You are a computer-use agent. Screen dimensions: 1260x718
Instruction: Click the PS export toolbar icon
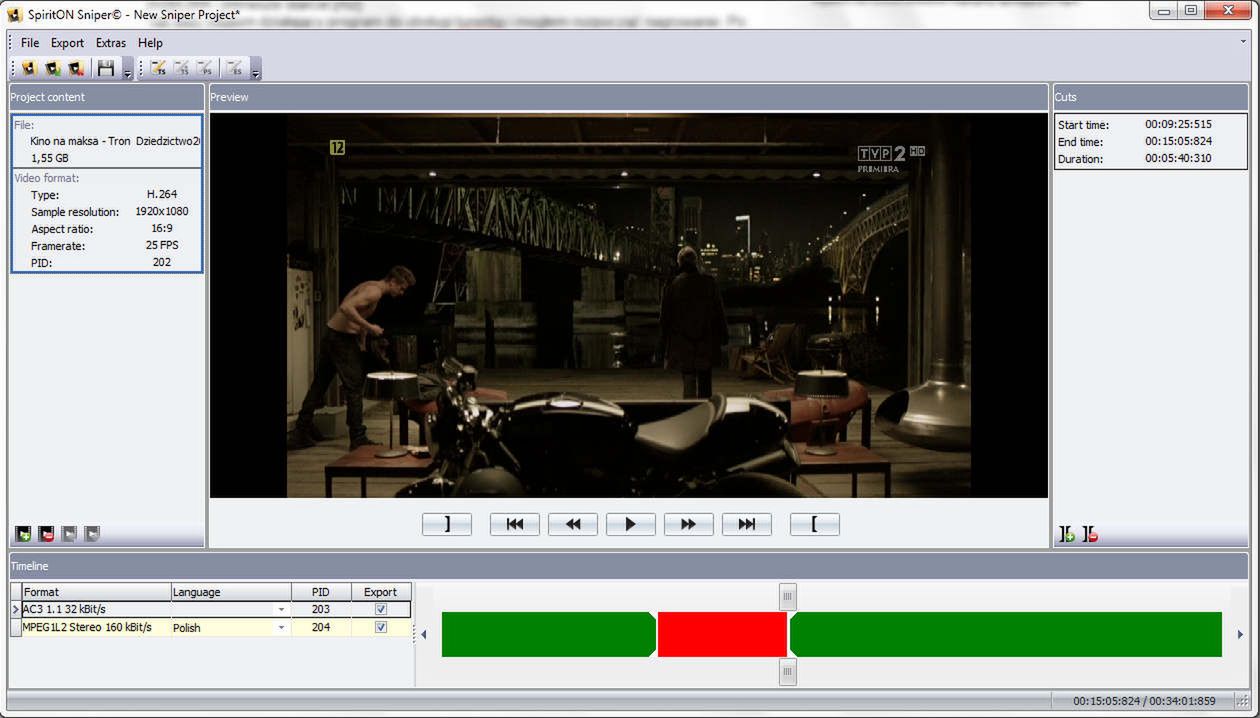coord(205,68)
